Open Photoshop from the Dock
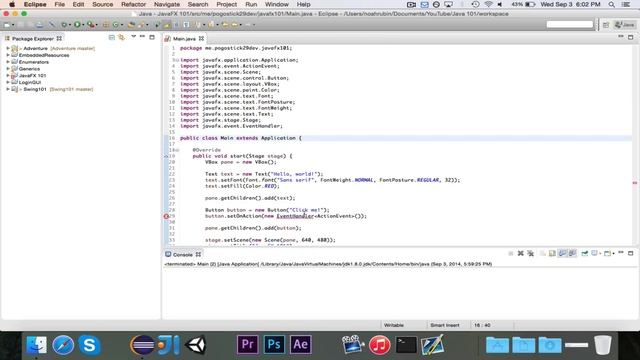Screen dimensions: 640x360 (x=274, y=344)
